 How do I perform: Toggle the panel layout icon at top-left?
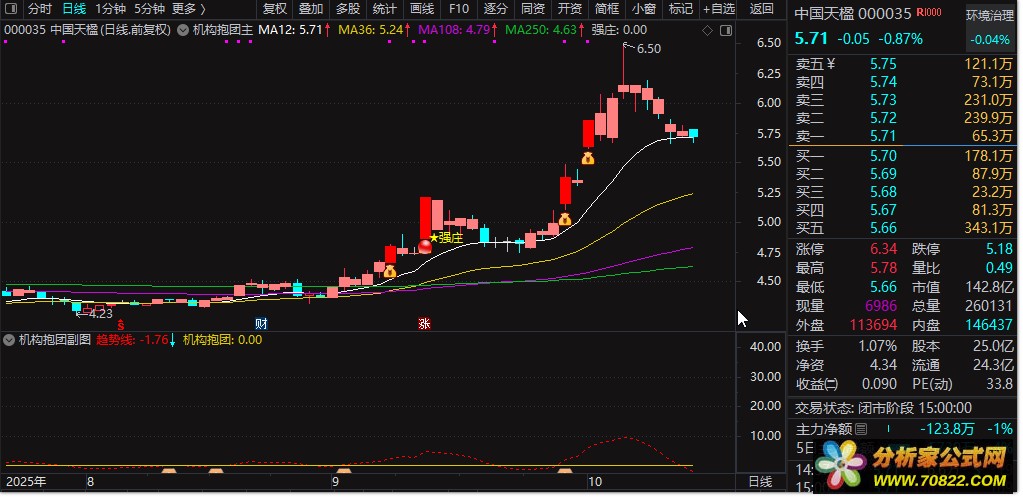[11, 8]
